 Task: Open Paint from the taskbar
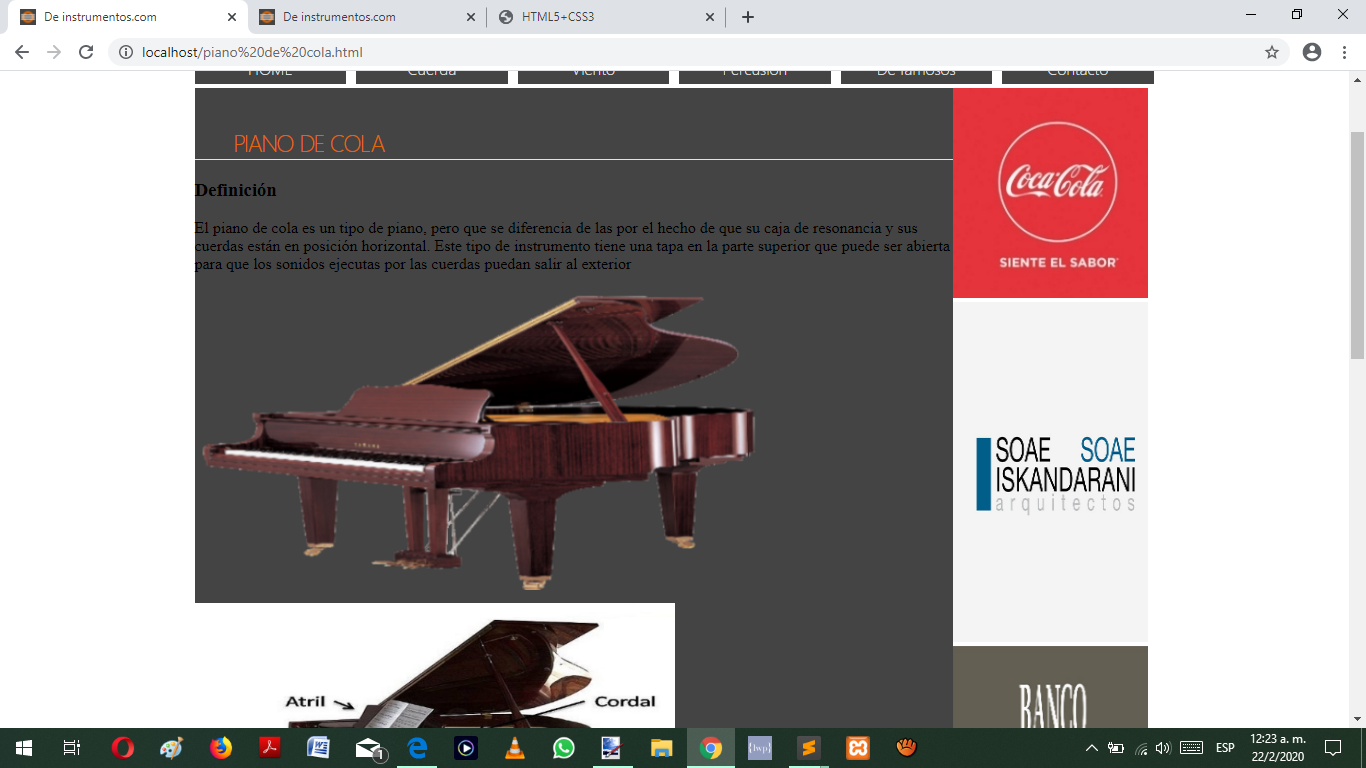171,748
